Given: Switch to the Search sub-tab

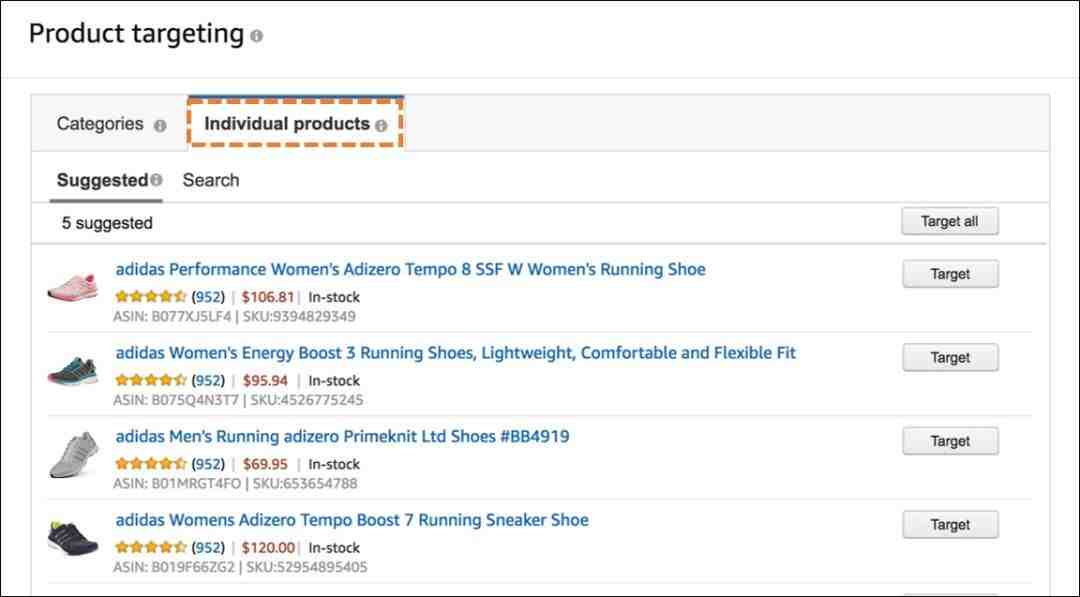Looking at the screenshot, I should (x=211, y=180).
